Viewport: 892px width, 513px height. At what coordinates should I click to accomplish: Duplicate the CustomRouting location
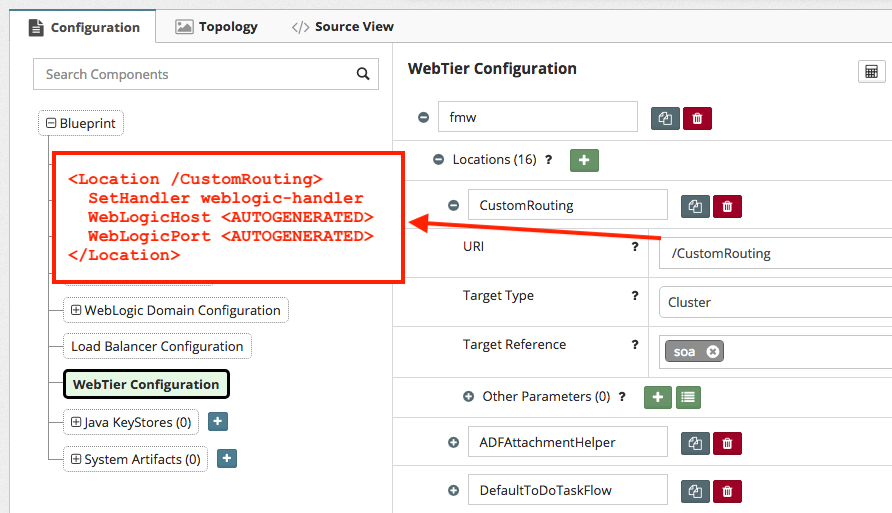click(x=695, y=206)
